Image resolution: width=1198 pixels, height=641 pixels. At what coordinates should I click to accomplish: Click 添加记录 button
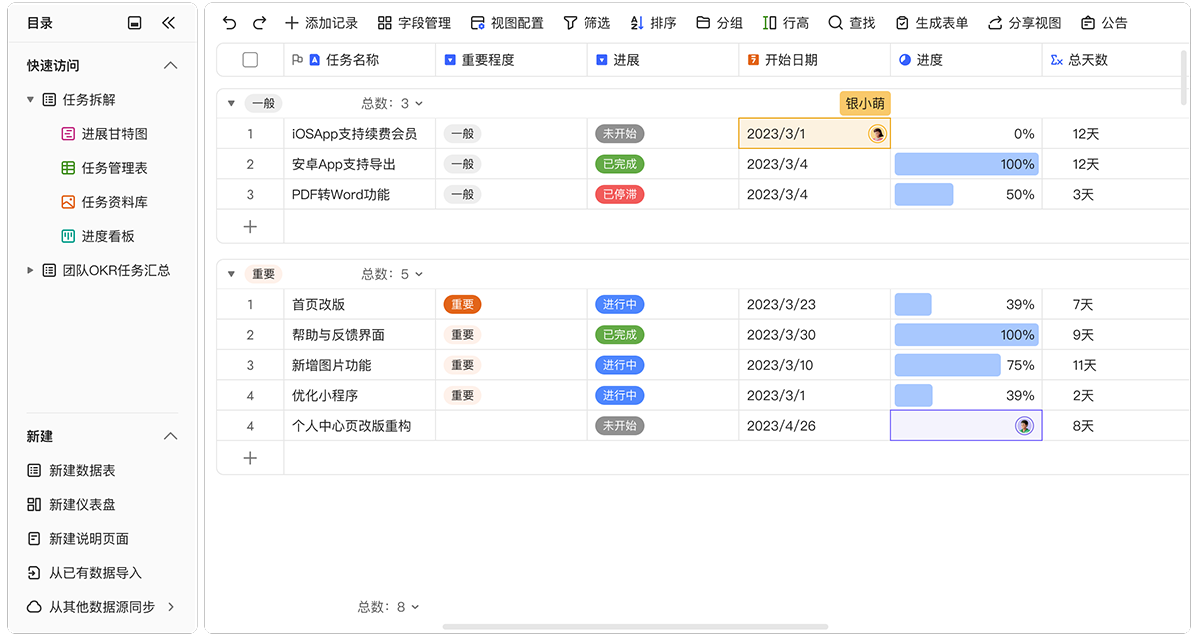click(321, 23)
